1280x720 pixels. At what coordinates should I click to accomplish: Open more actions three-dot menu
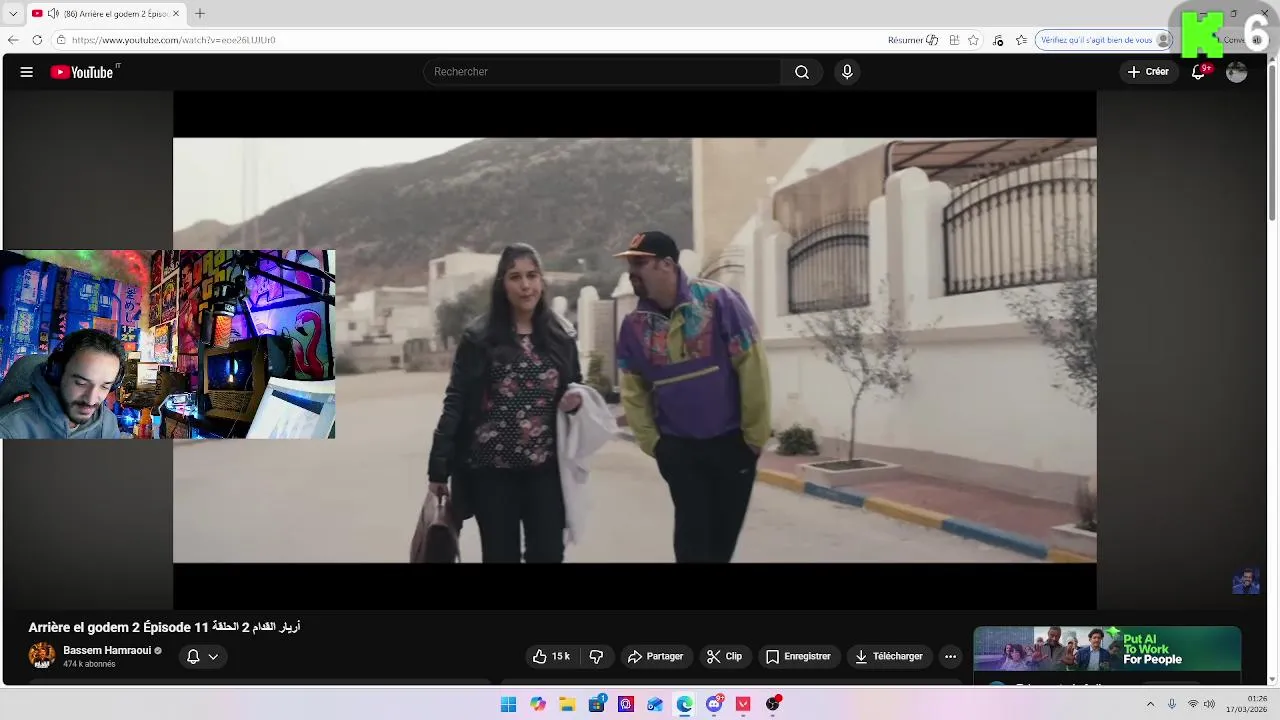(x=950, y=656)
